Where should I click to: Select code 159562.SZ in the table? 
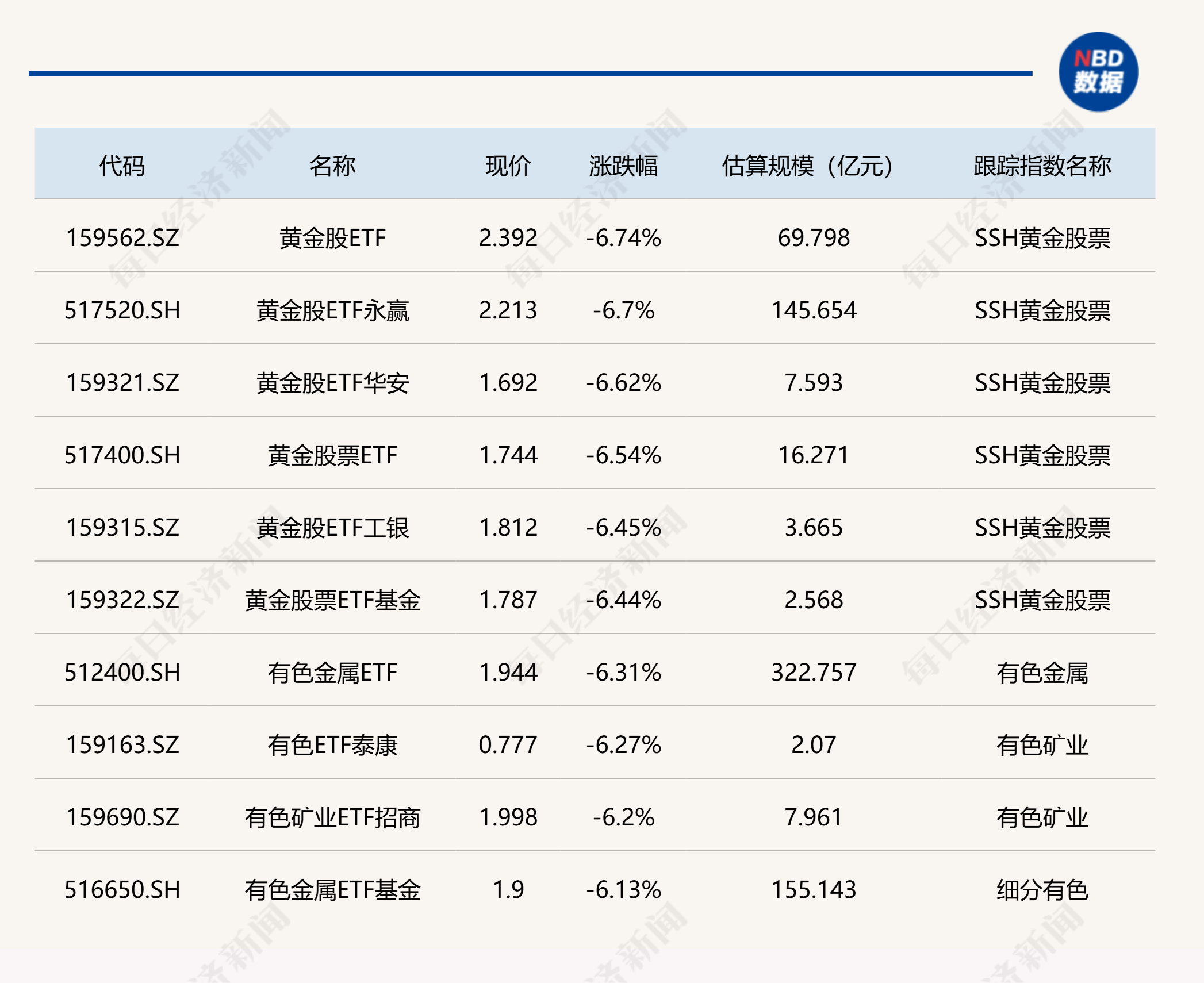122,238
